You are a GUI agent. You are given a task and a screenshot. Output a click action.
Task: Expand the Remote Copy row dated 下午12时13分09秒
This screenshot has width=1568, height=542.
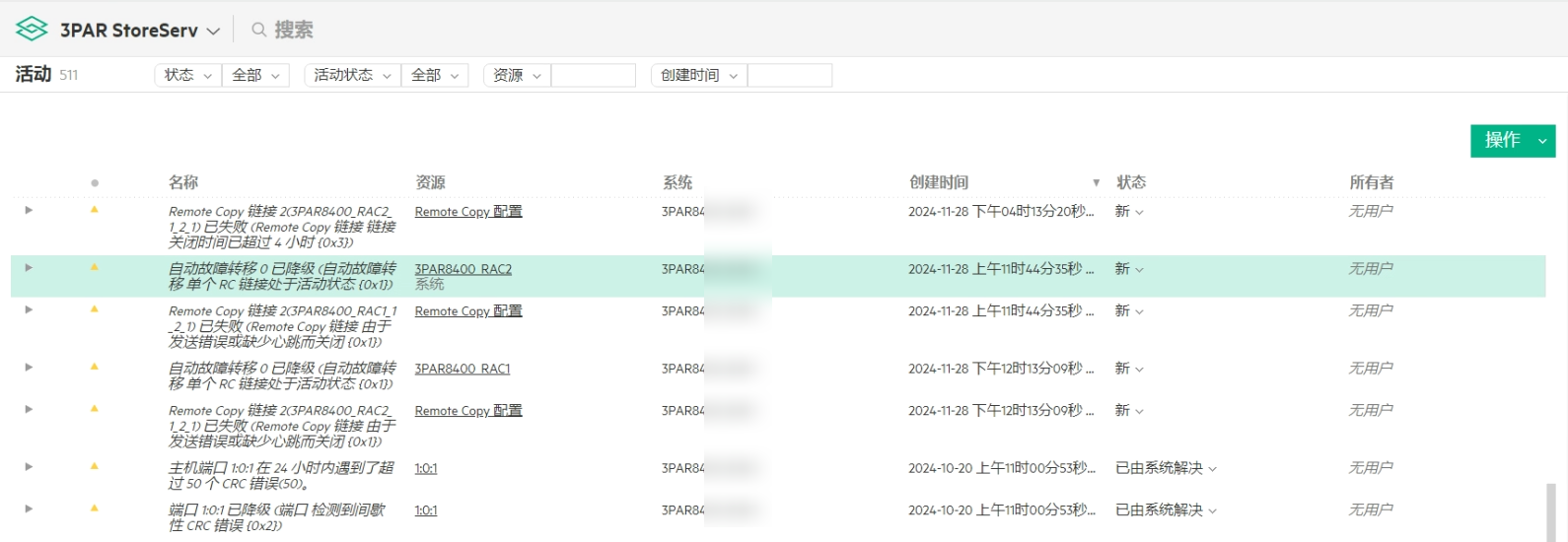click(29, 409)
